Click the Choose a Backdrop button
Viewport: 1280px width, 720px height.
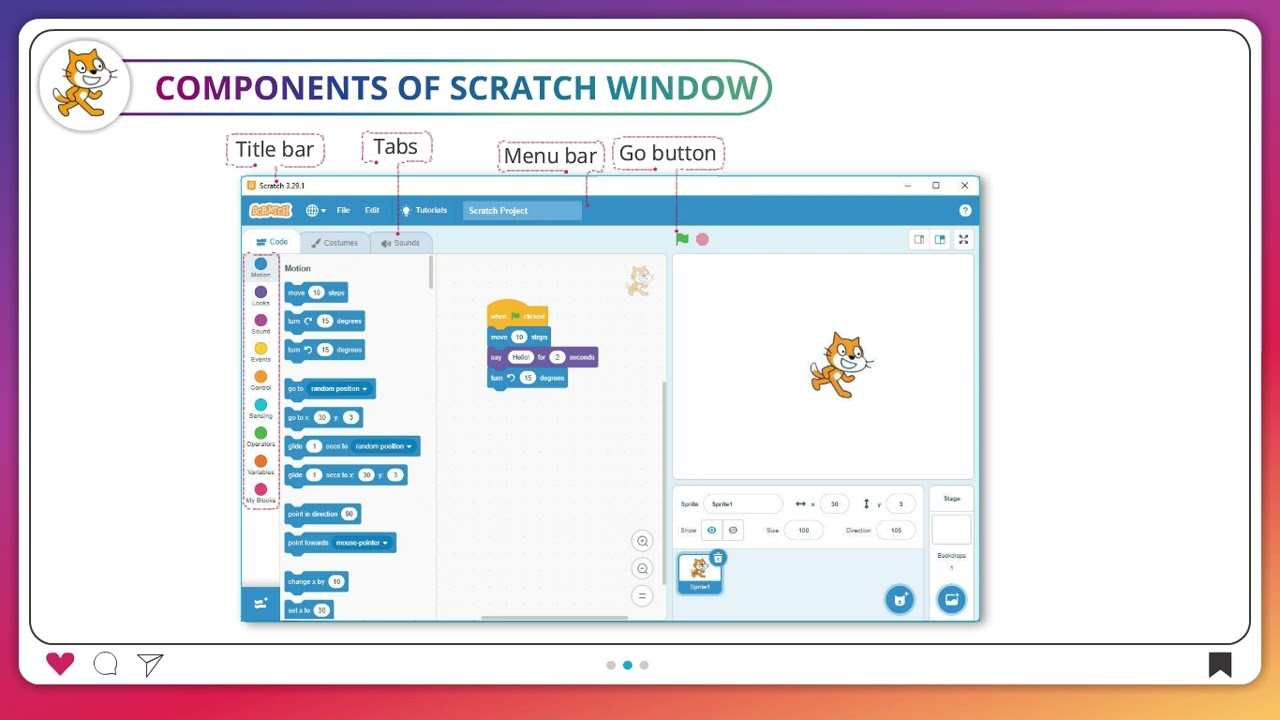pyautogui.click(x=951, y=599)
